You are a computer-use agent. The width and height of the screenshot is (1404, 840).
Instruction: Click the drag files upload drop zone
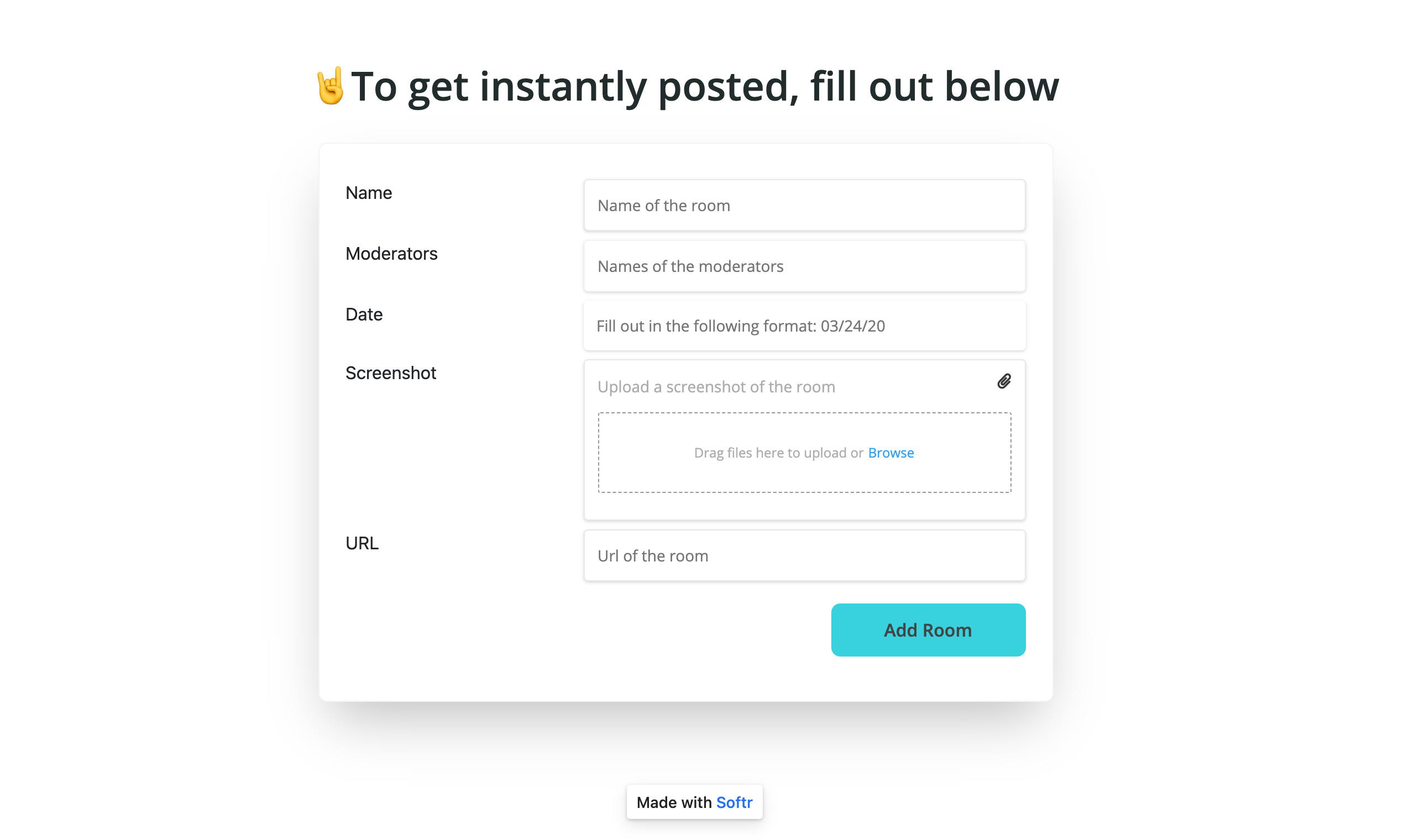[x=804, y=452]
